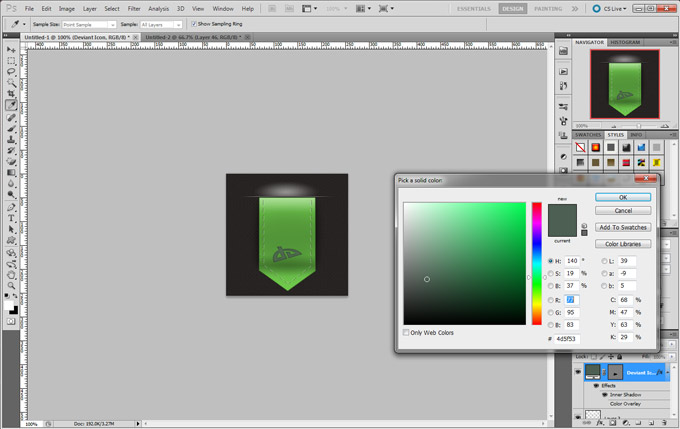Uncheck Show Sampling Ring option

(193, 24)
